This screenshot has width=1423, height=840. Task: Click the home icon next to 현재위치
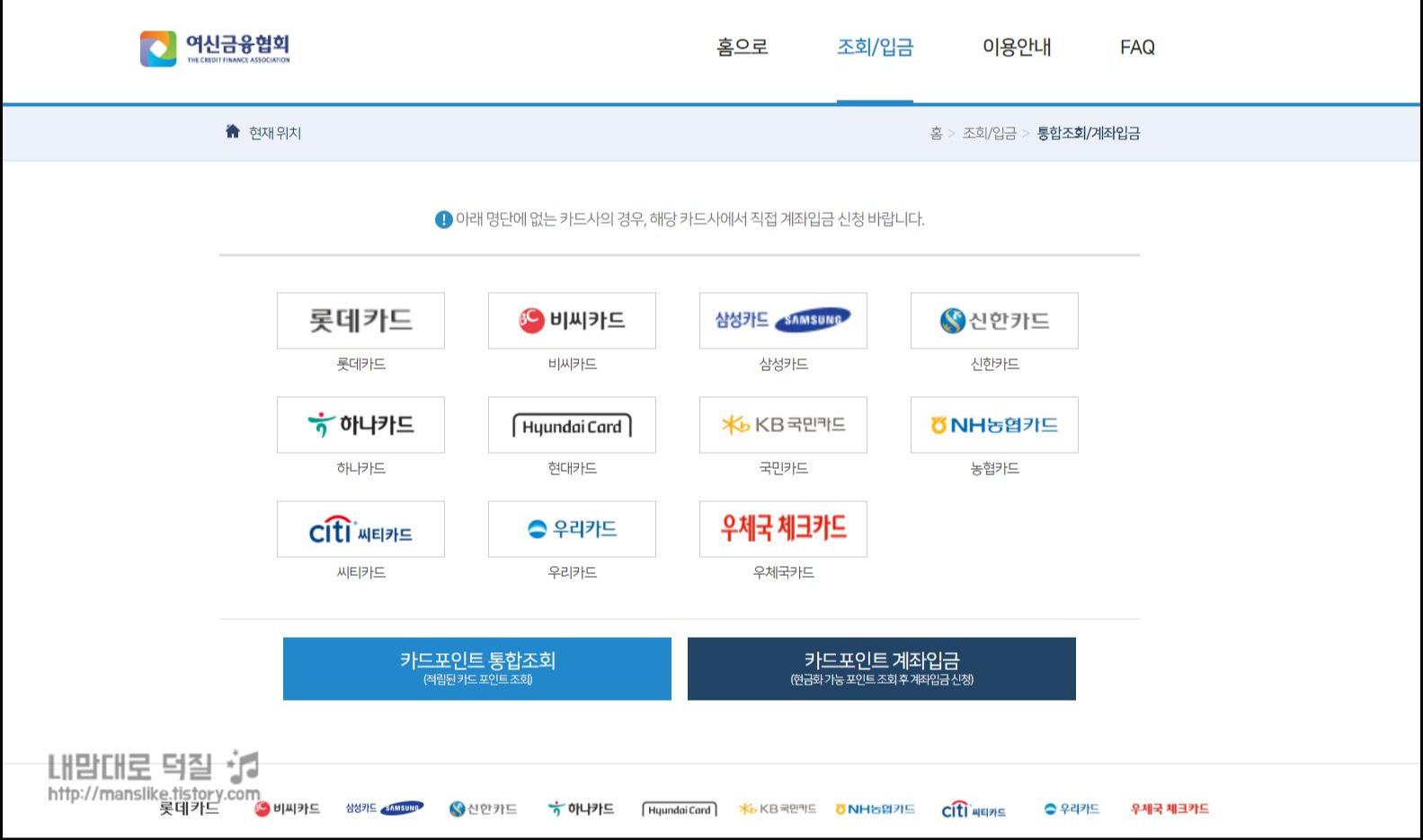pos(232,132)
